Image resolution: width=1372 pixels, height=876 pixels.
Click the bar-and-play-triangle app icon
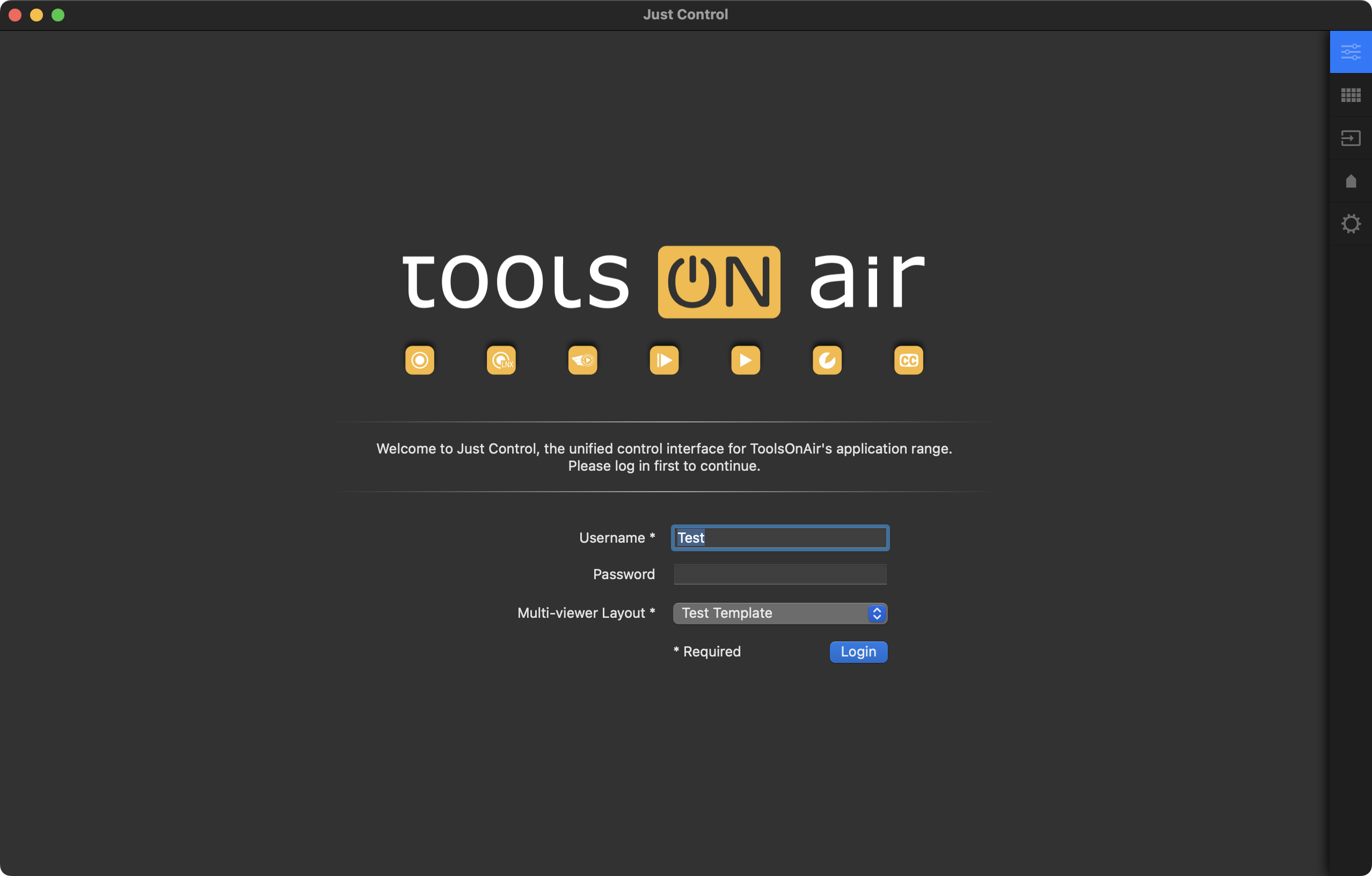(665, 360)
